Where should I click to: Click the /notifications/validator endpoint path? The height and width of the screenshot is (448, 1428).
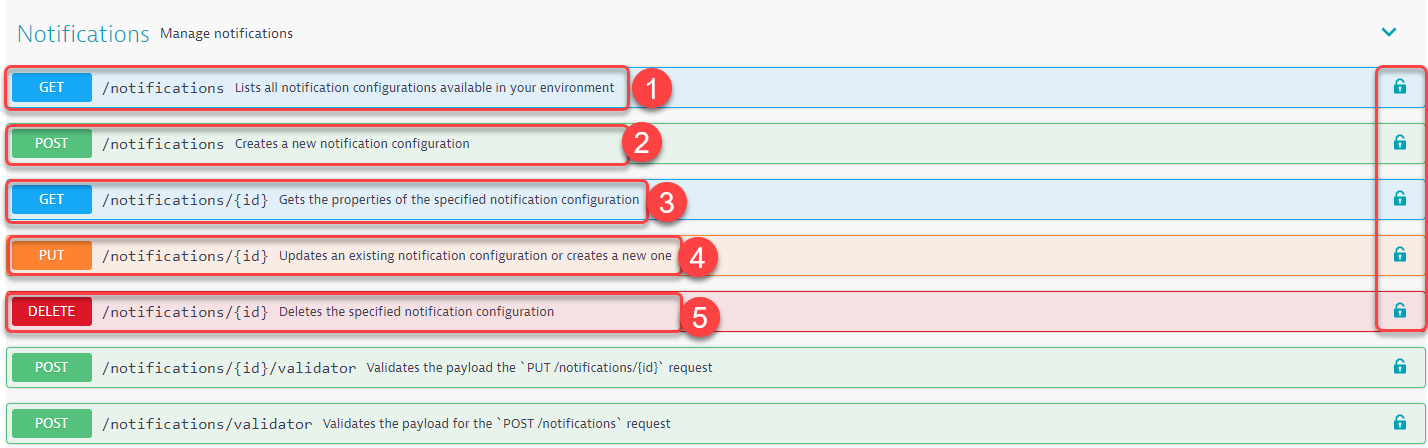[207, 424]
